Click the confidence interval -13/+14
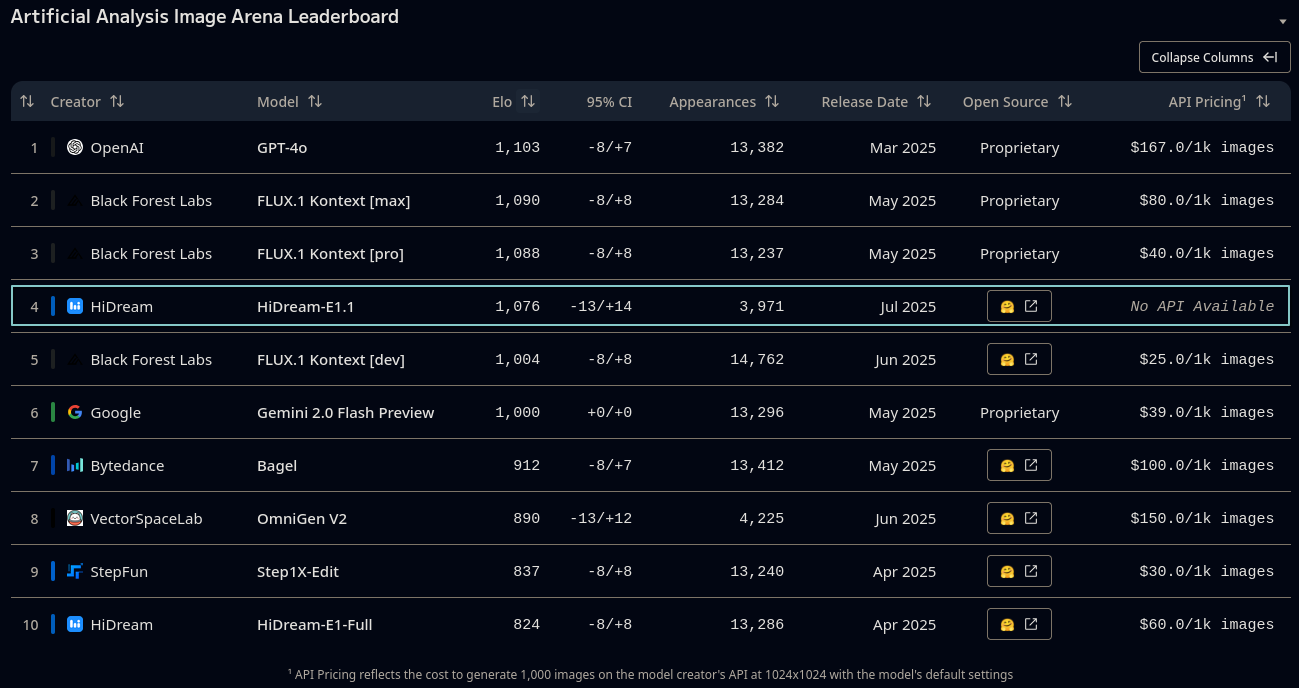The image size is (1299, 688). point(600,306)
